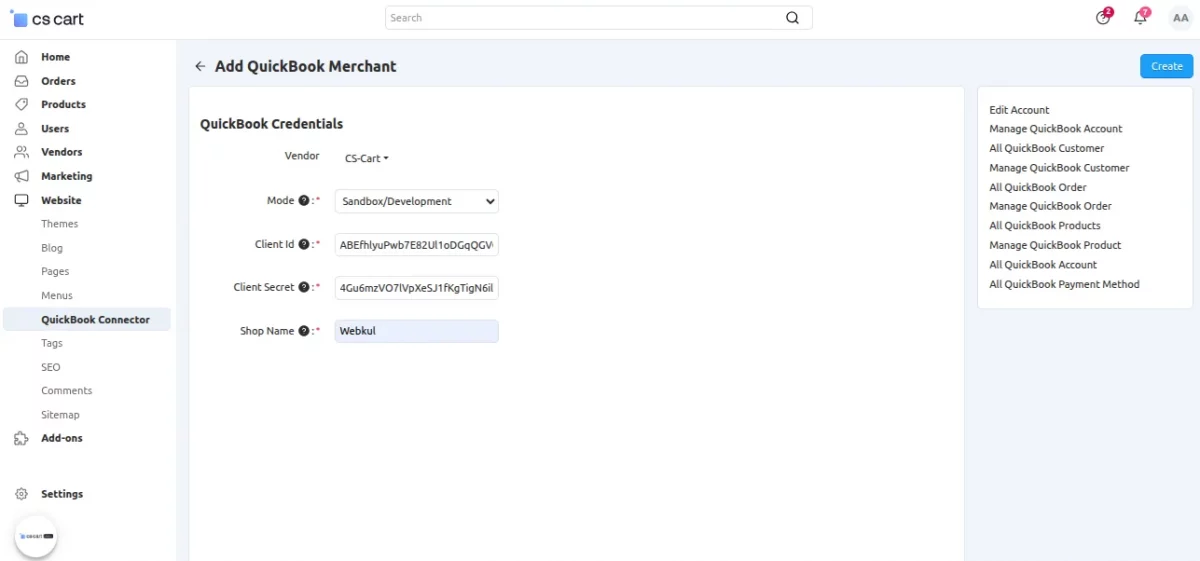Expand the CS-Cart vendor dropdown
1200x561 pixels.
pos(366,158)
